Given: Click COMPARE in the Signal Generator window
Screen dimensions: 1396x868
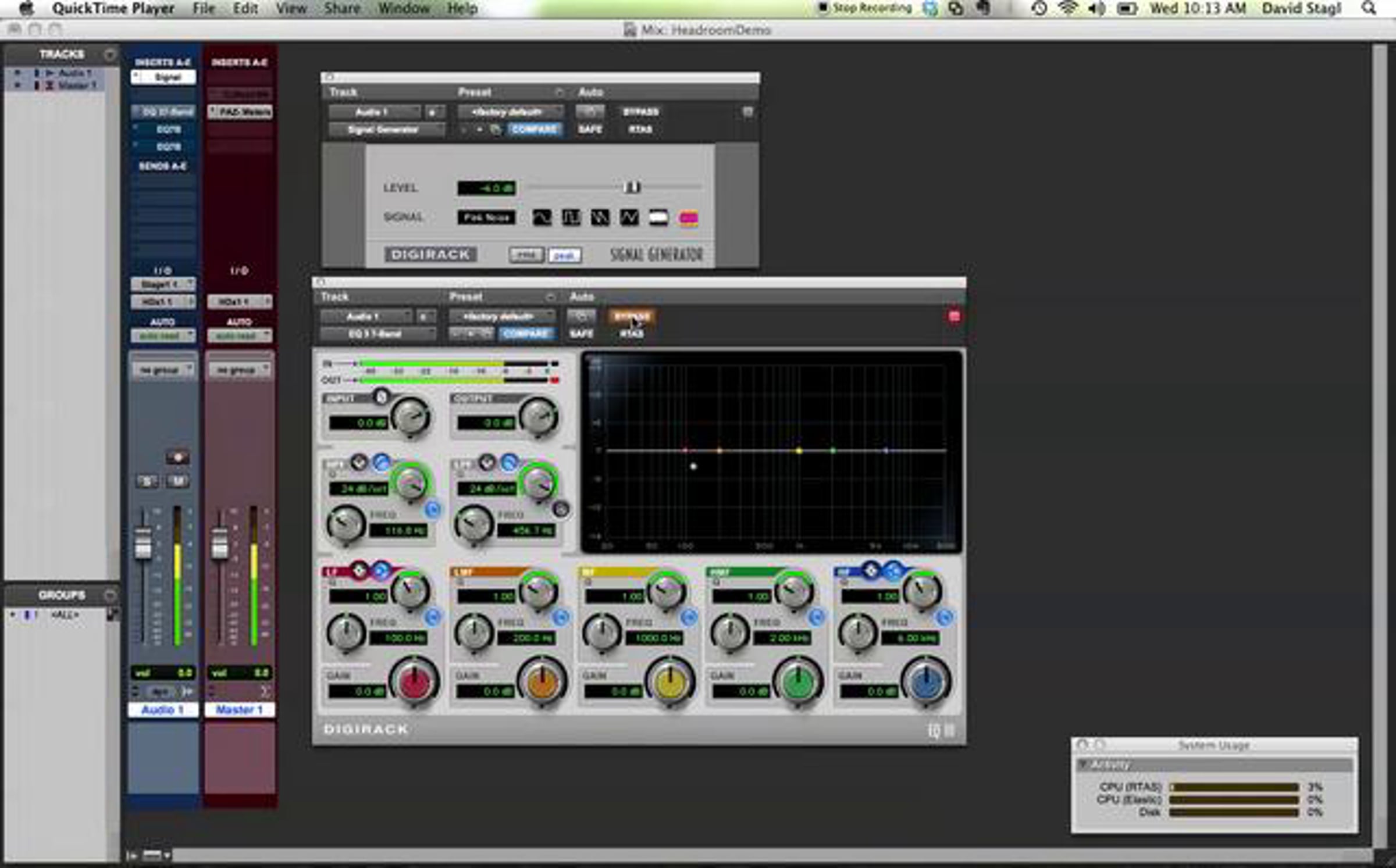Looking at the screenshot, I should coord(535,129).
